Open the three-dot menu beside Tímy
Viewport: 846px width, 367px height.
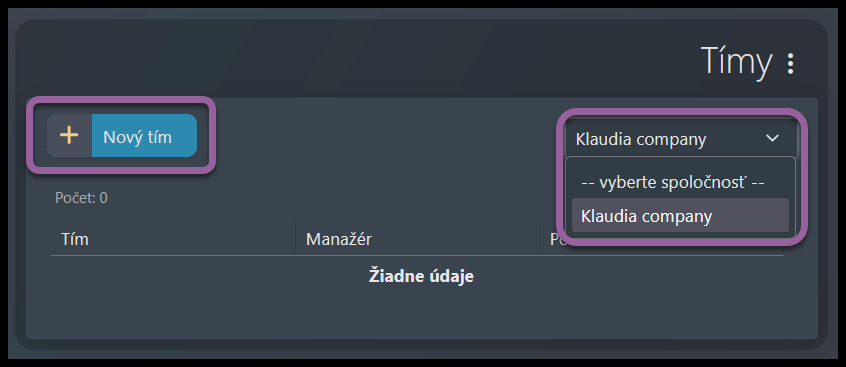pyautogui.click(x=790, y=63)
